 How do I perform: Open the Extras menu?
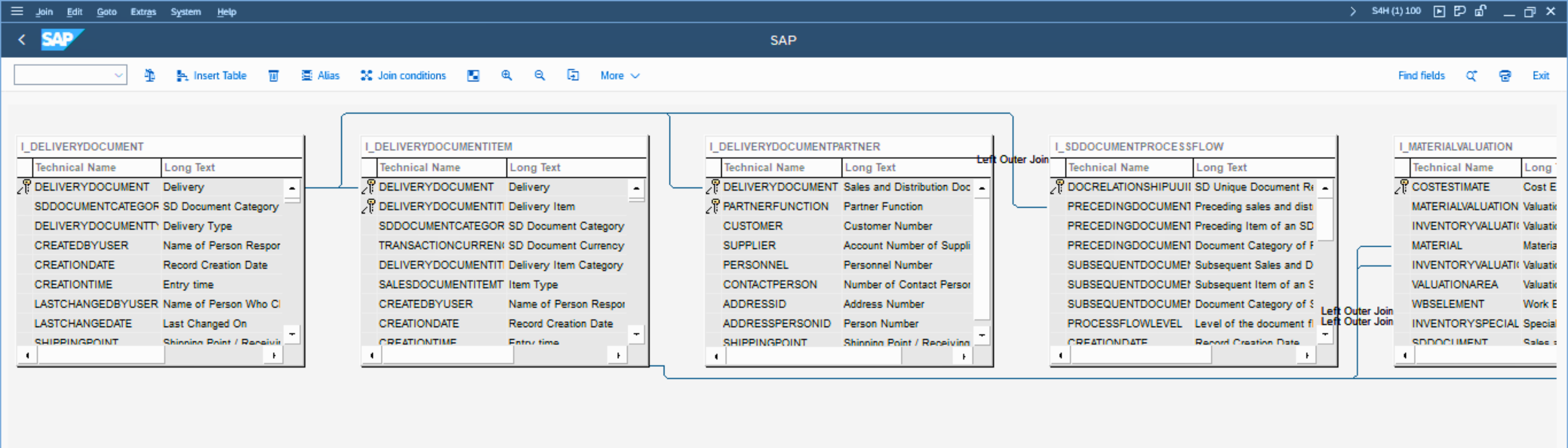[143, 12]
